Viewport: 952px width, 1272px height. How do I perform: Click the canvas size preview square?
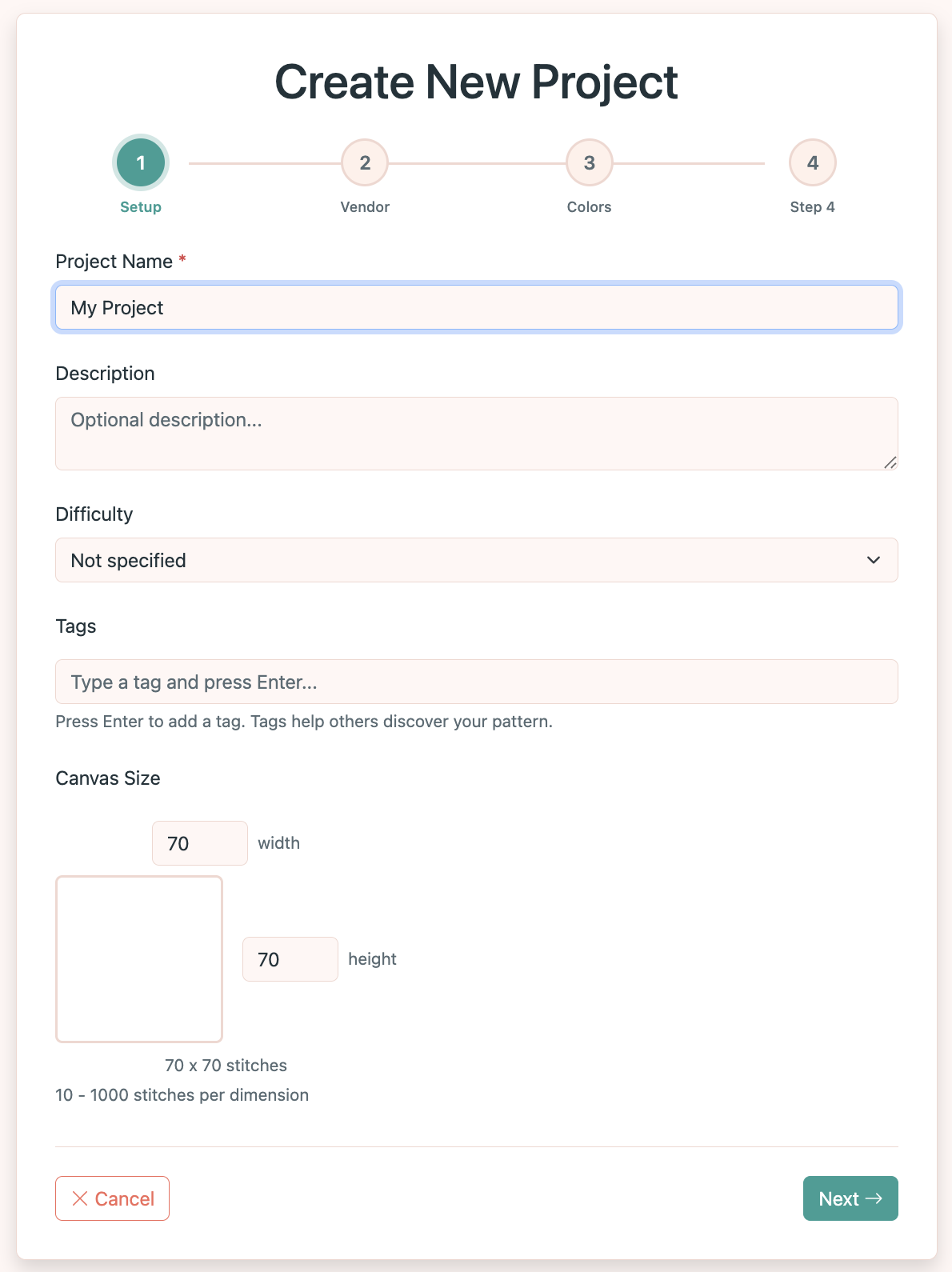coord(139,958)
